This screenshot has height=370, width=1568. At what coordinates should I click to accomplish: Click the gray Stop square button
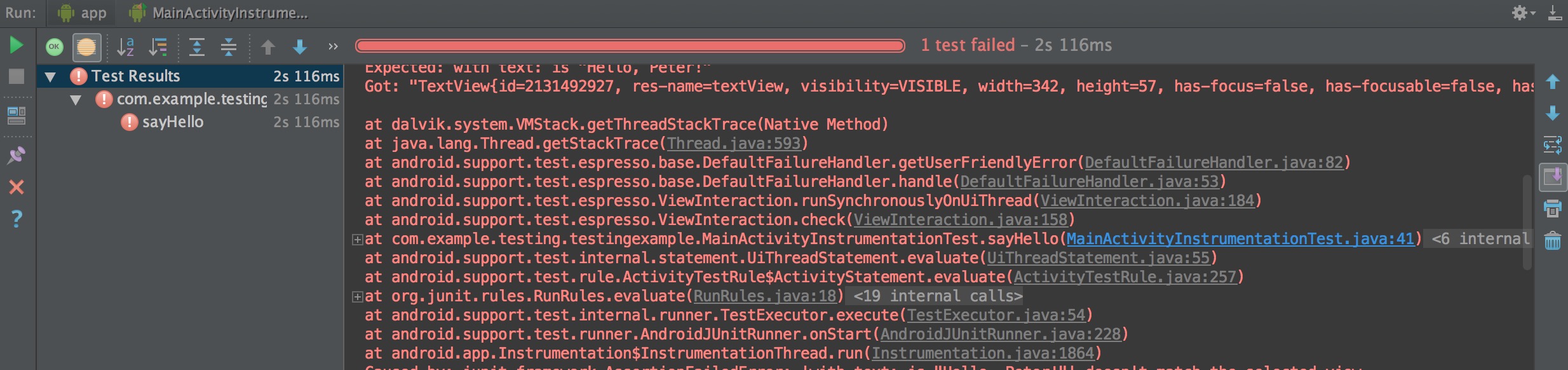pos(17,76)
